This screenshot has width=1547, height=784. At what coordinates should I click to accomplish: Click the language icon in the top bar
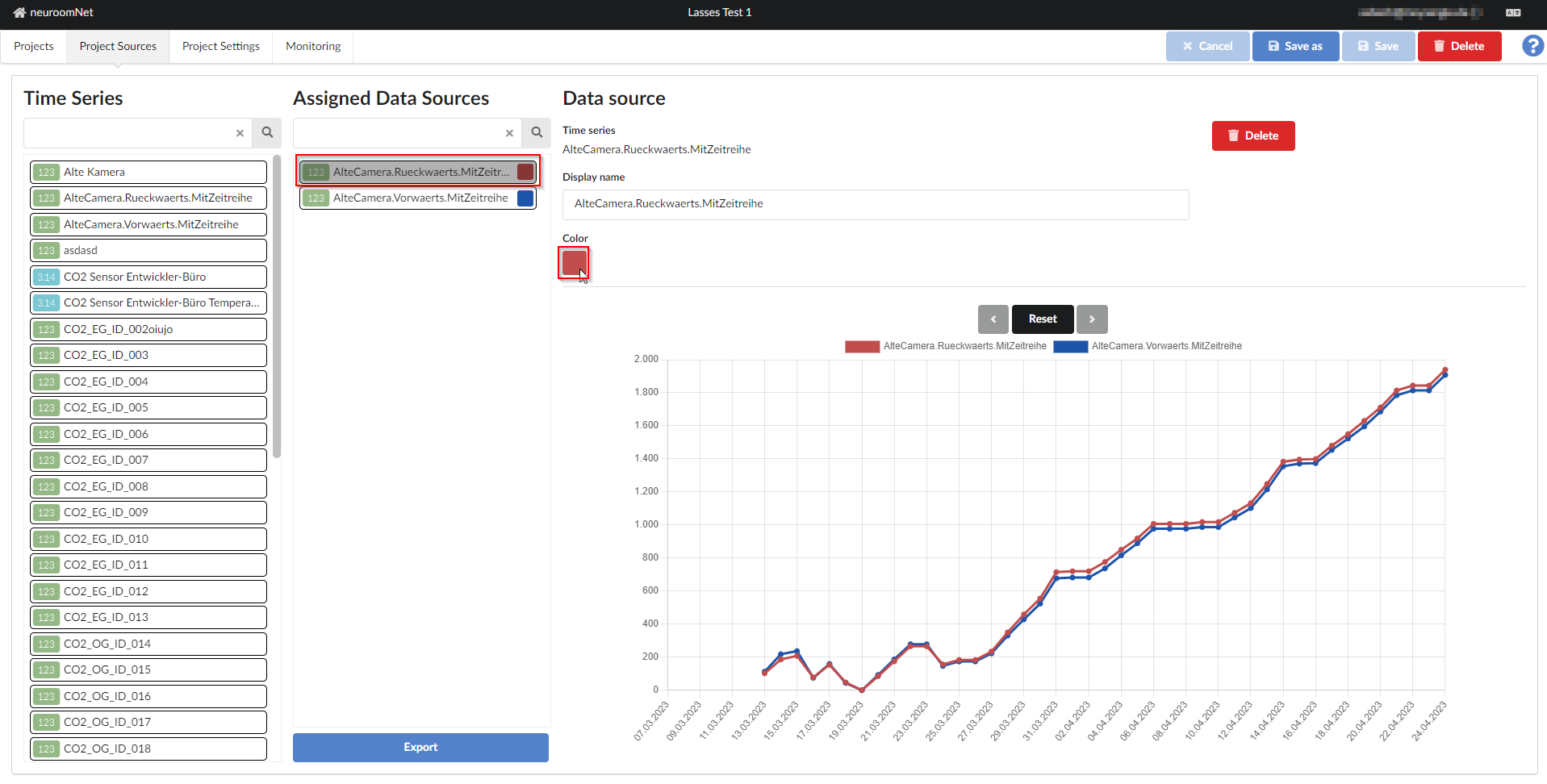pos(1513,13)
